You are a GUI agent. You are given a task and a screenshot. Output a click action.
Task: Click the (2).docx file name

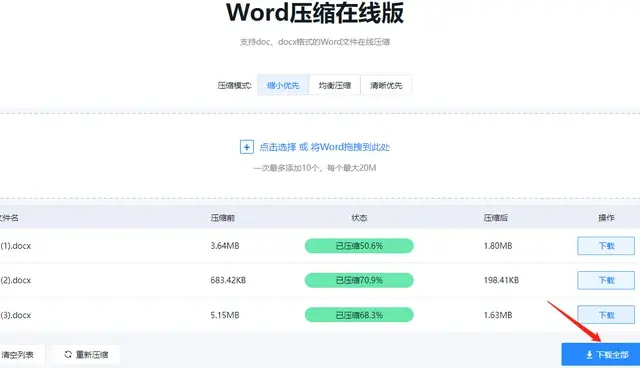pos(16,280)
